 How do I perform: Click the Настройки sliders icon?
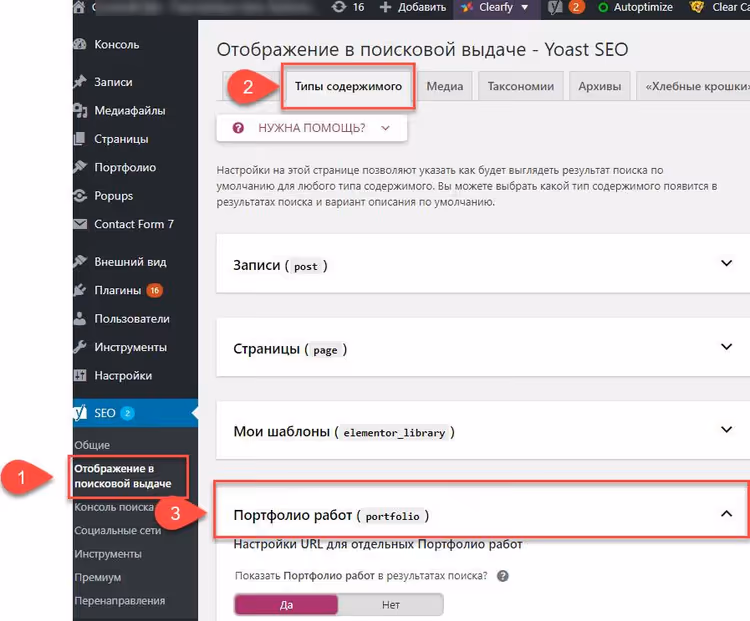(x=80, y=375)
